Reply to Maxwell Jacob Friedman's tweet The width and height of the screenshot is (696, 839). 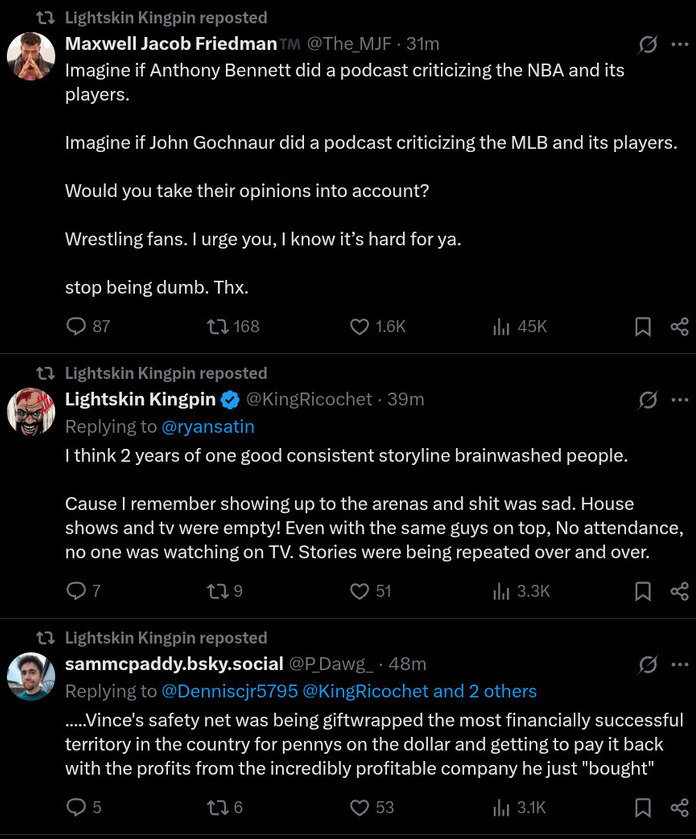(x=76, y=326)
